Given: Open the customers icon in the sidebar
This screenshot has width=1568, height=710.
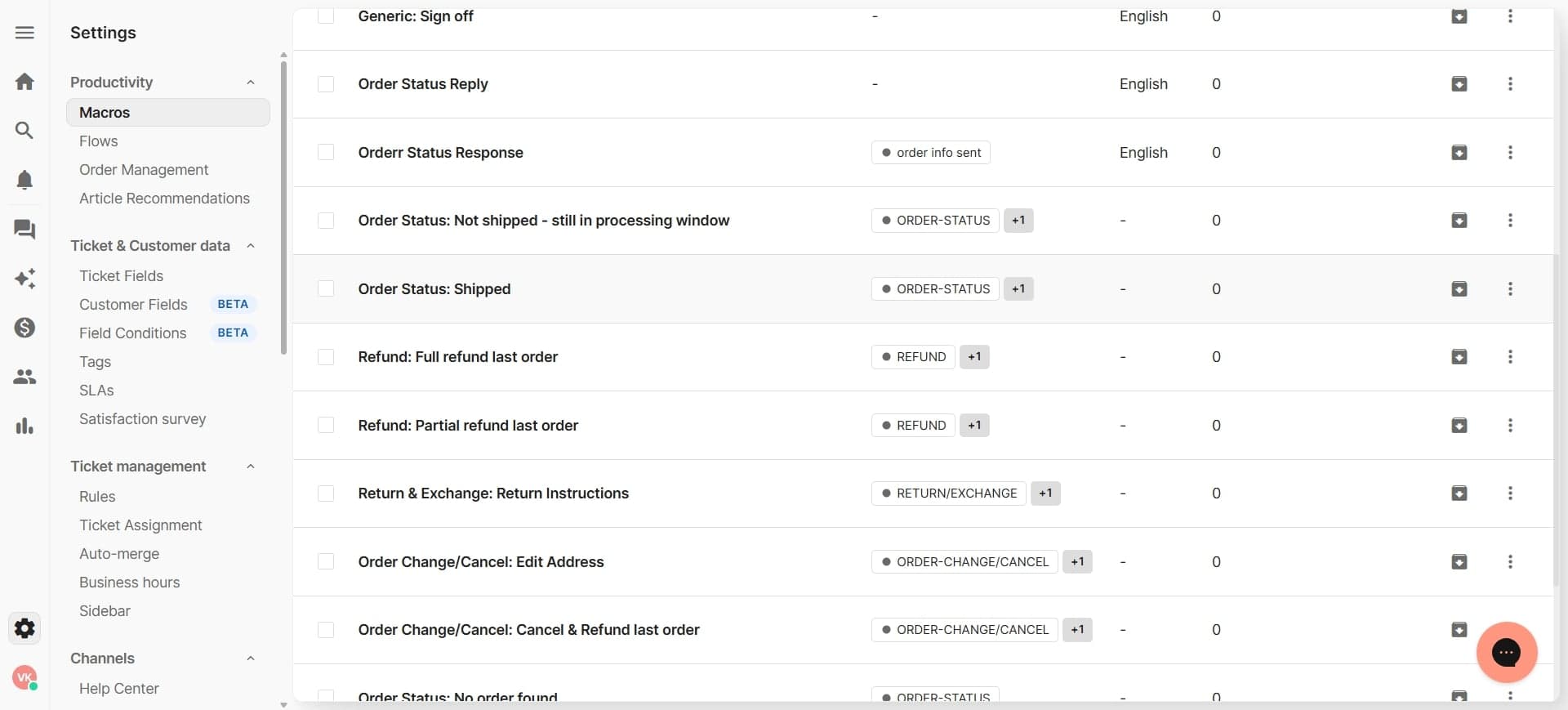Looking at the screenshot, I should click(x=24, y=377).
